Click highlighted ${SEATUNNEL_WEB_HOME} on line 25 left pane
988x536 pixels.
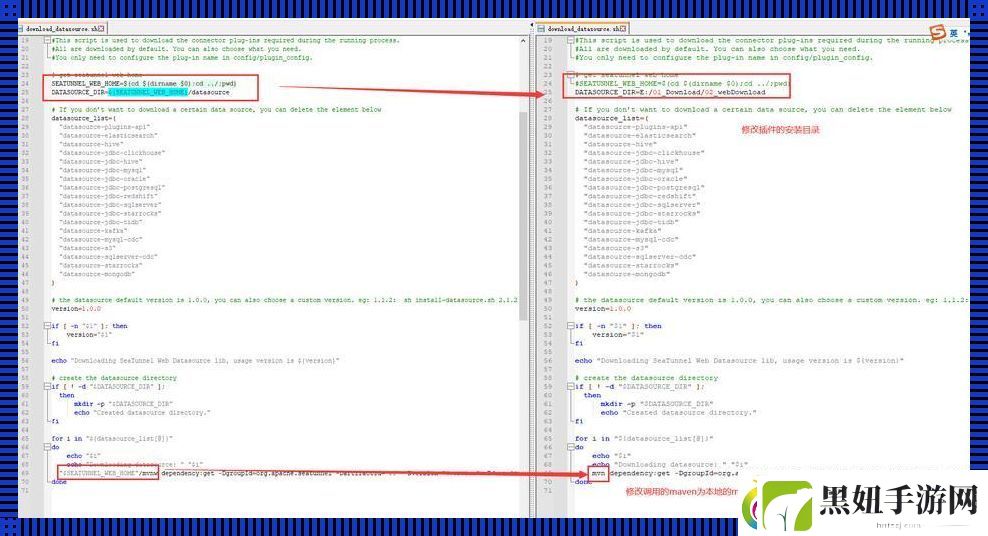pos(148,92)
